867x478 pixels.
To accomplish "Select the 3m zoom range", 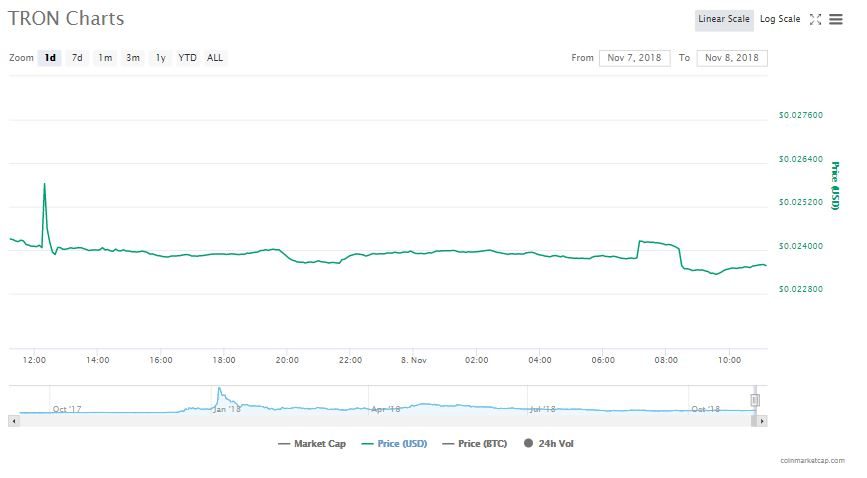I will tap(133, 58).
